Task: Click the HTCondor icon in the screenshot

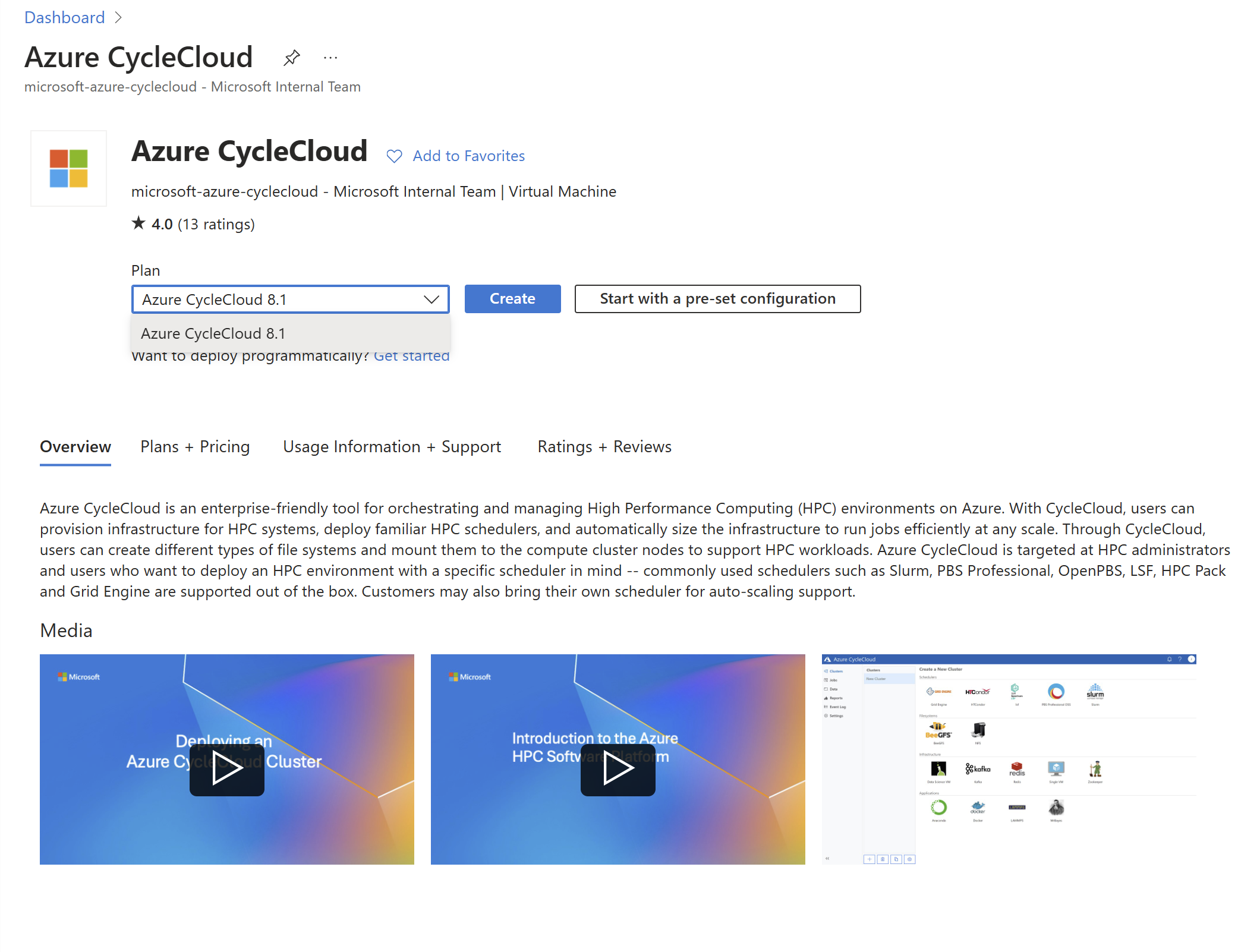Action: pyautogui.click(x=978, y=692)
